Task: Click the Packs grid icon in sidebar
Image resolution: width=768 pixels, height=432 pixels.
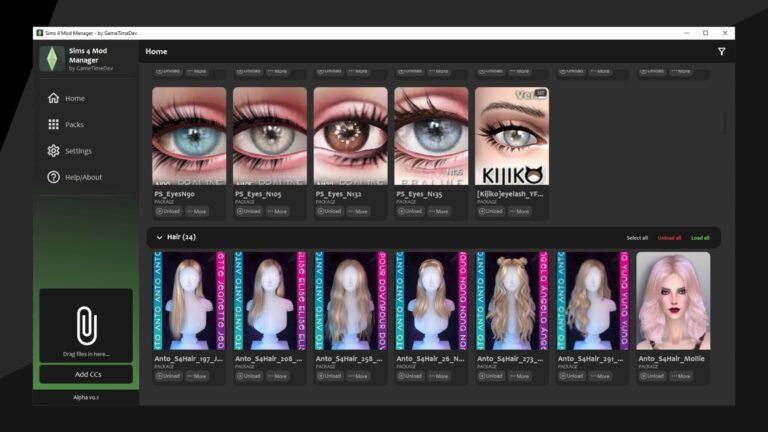Action: 53,125
